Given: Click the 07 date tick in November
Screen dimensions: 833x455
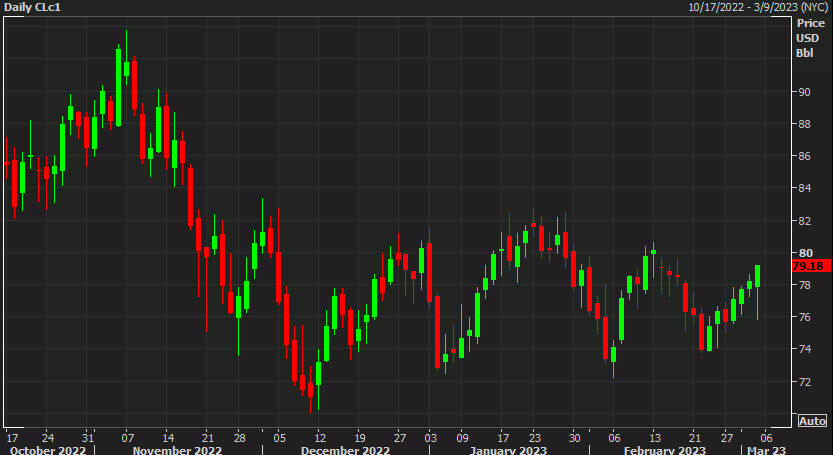Looking at the screenshot, I should click(x=127, y=439).
